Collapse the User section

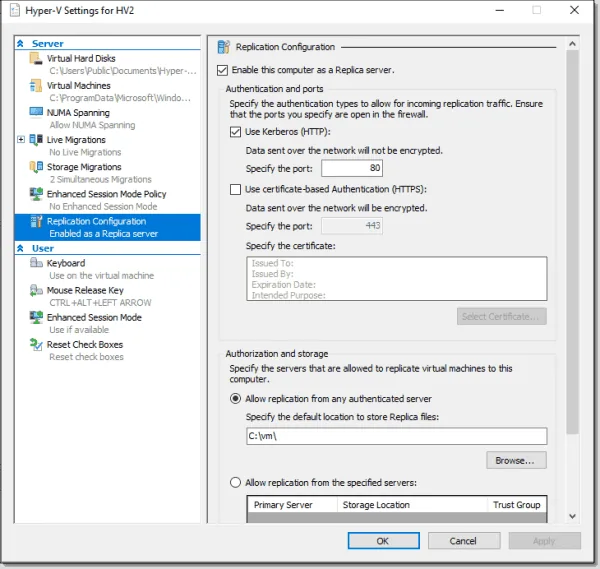pyautogui.click(x=20, y=248)
